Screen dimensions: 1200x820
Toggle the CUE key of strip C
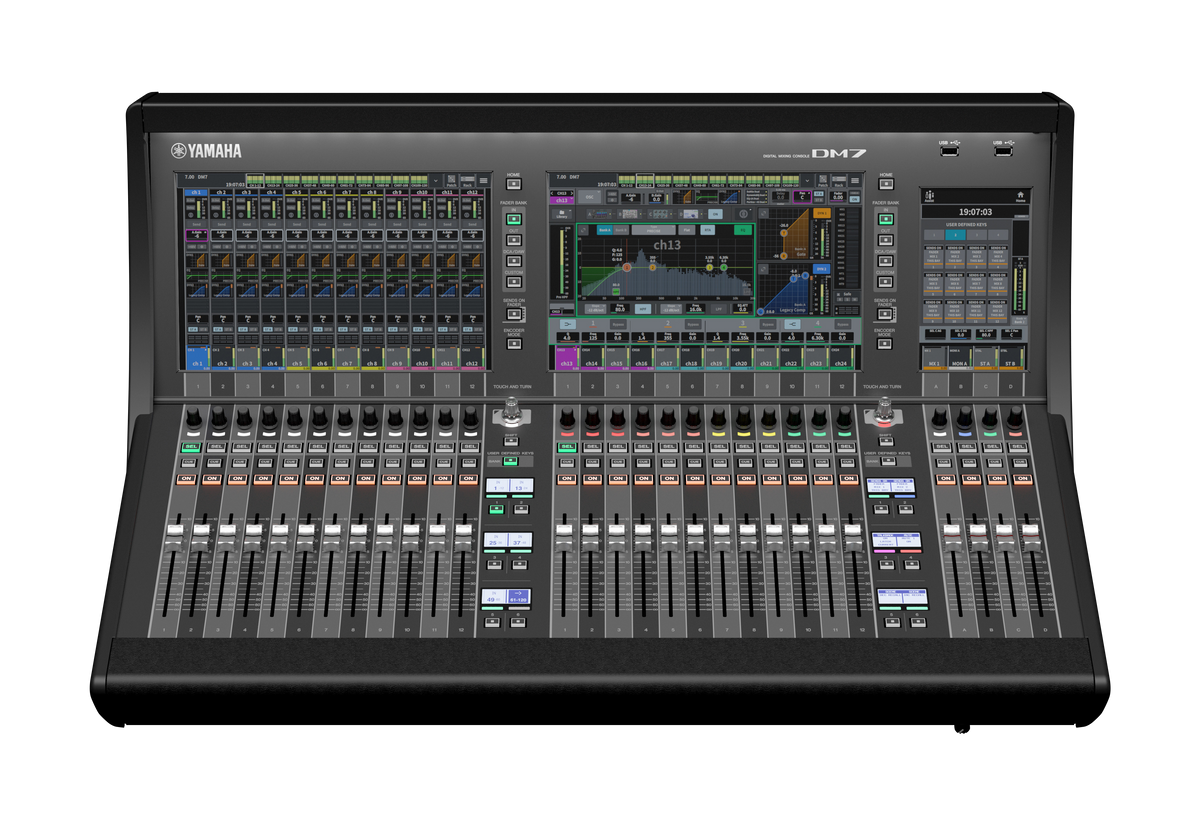(995, 463)
